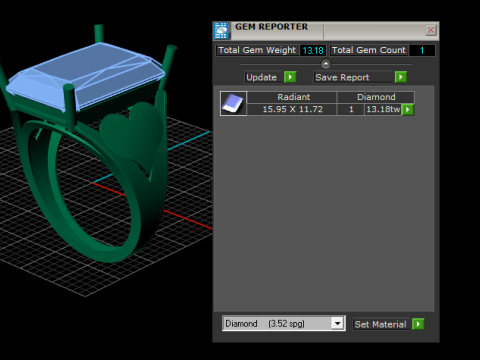The height and width of the screenshot is (360, 480).
Task: Click the 13.18tw weight cell
Action: pos(383,109)
